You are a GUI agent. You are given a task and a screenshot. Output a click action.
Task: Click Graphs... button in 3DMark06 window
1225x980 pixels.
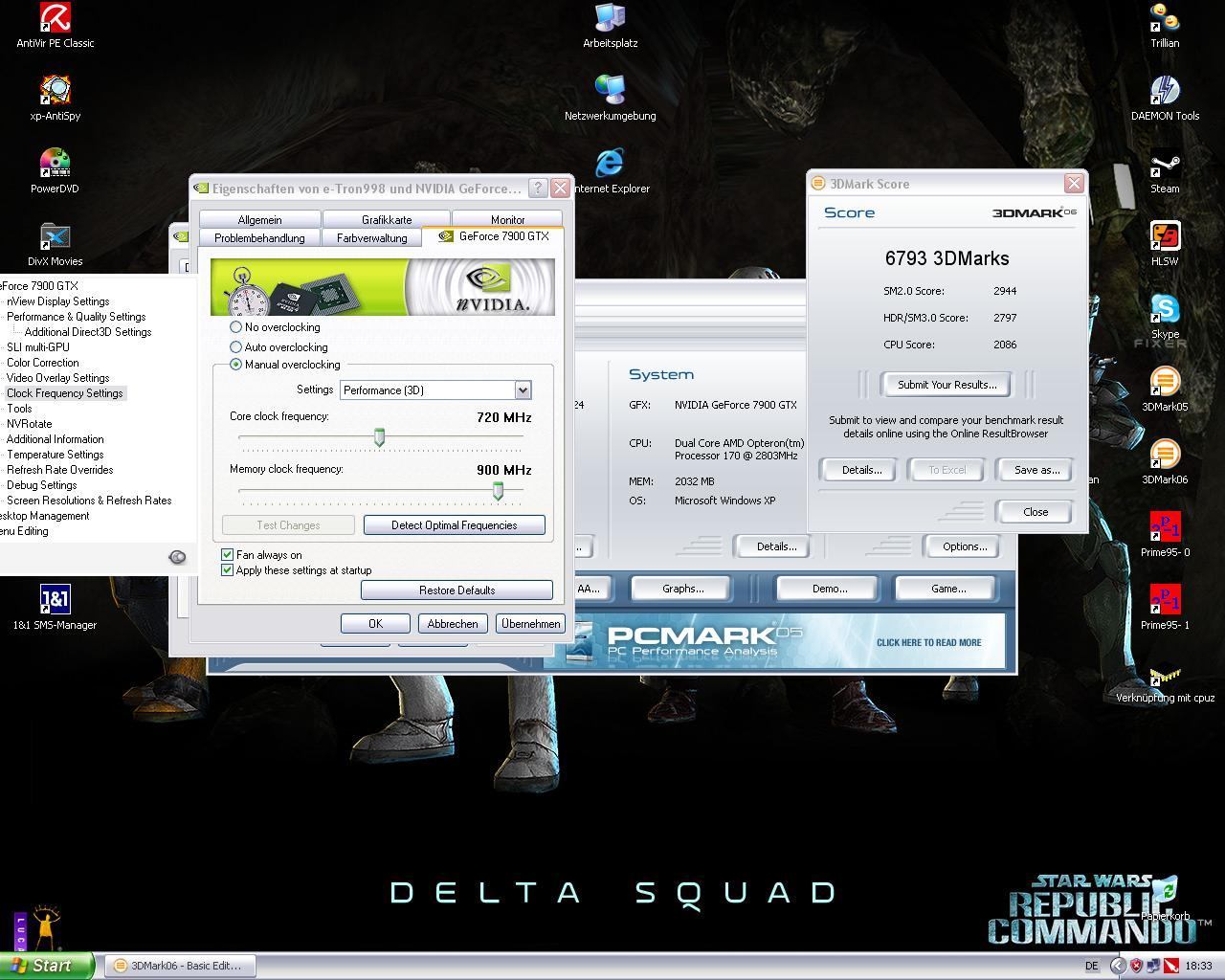pyautogui.click(x=683, y=589)
